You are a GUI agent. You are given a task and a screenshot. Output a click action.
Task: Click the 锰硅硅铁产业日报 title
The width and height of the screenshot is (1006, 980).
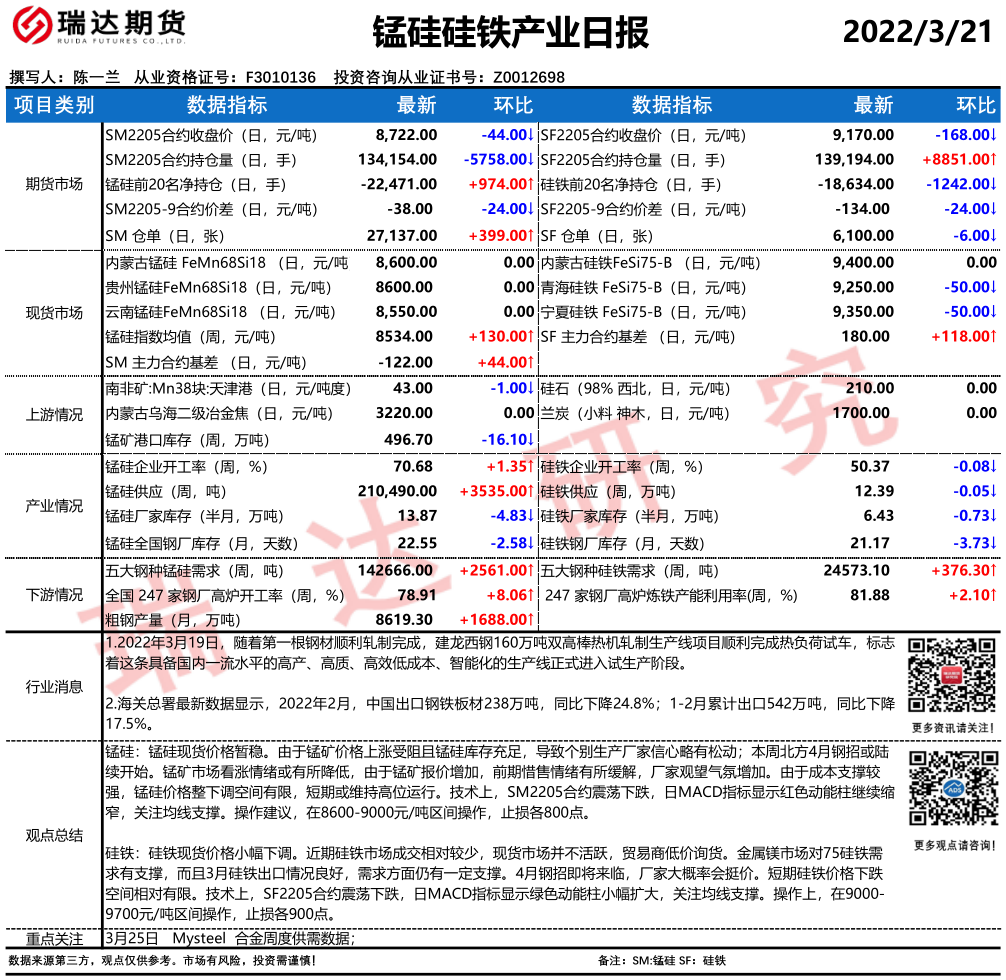click(x=510, y=33)
